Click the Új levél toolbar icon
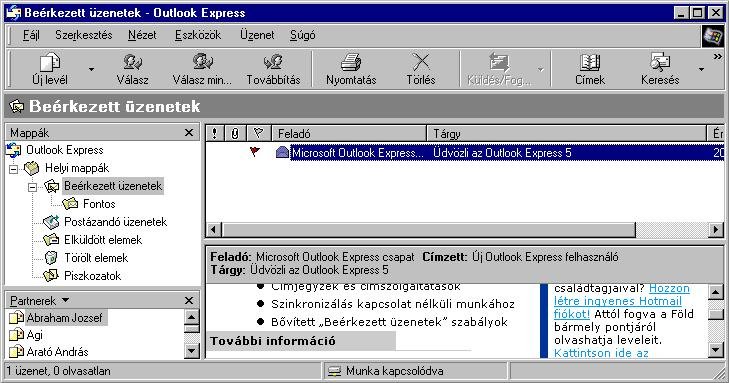This screenshot has height=383, width=729. pyautogui.click(x=50, y=62)
